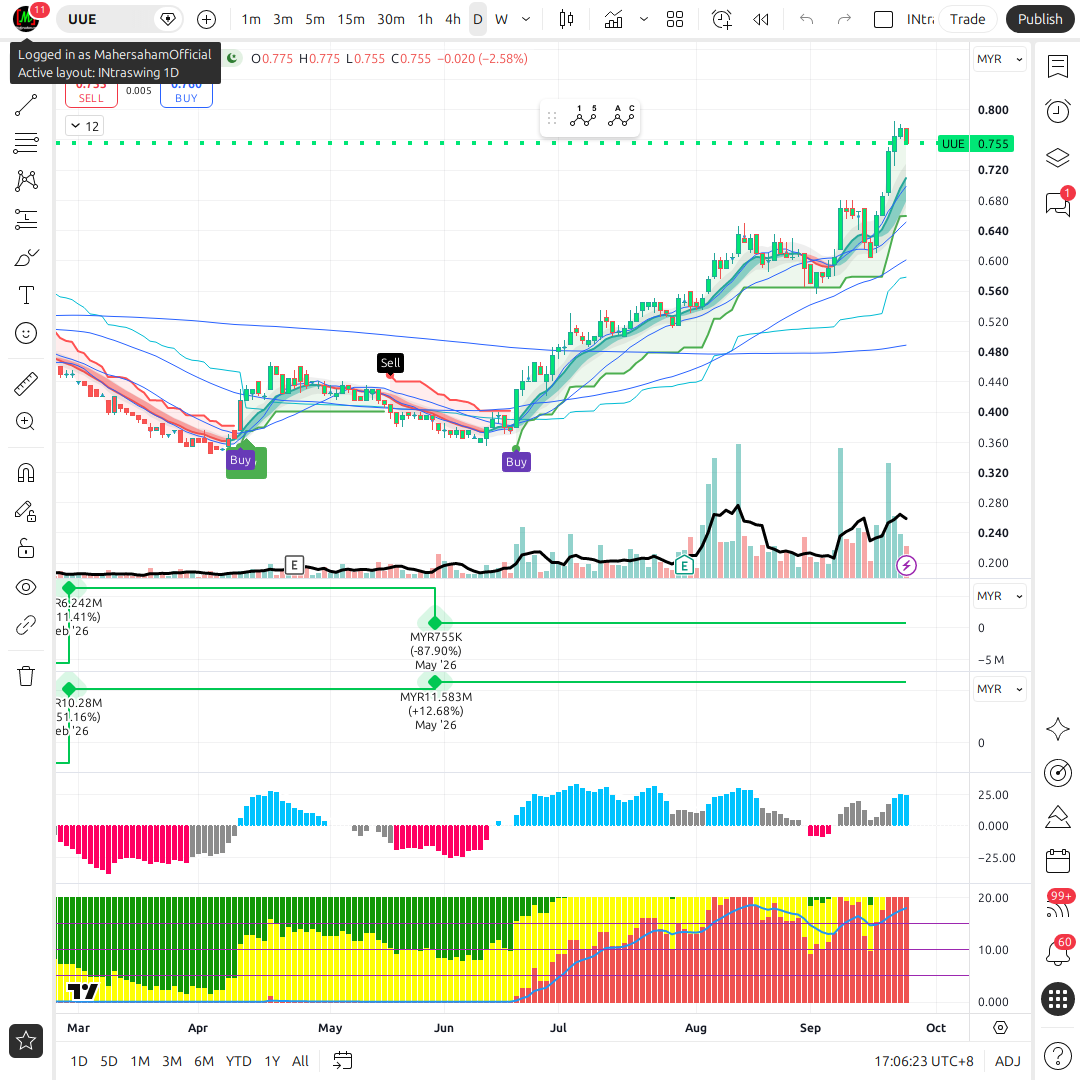Toggle lock all drawing tools
The width and height of the screenshot is (1080, 1080).
pyautogui.click(x=26, y=549)
